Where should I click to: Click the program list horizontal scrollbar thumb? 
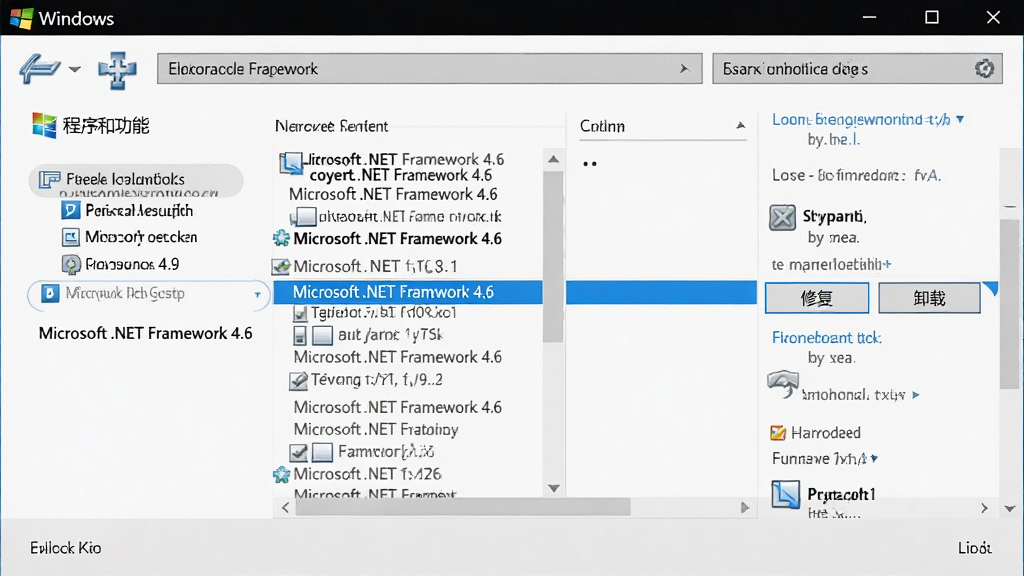tap(463, 507)
